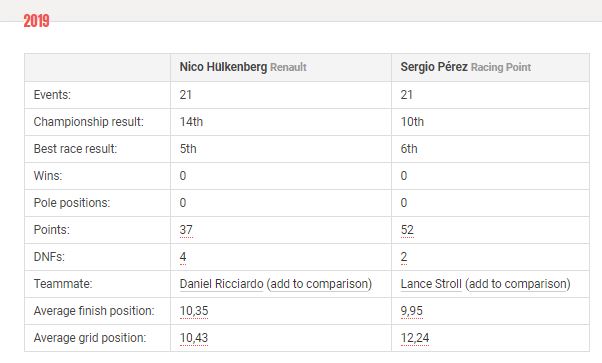Click Hülkenberg's 37 points value
Viewport: 602px width, 363px height.
pyautogui.click(x=186, y=230)
